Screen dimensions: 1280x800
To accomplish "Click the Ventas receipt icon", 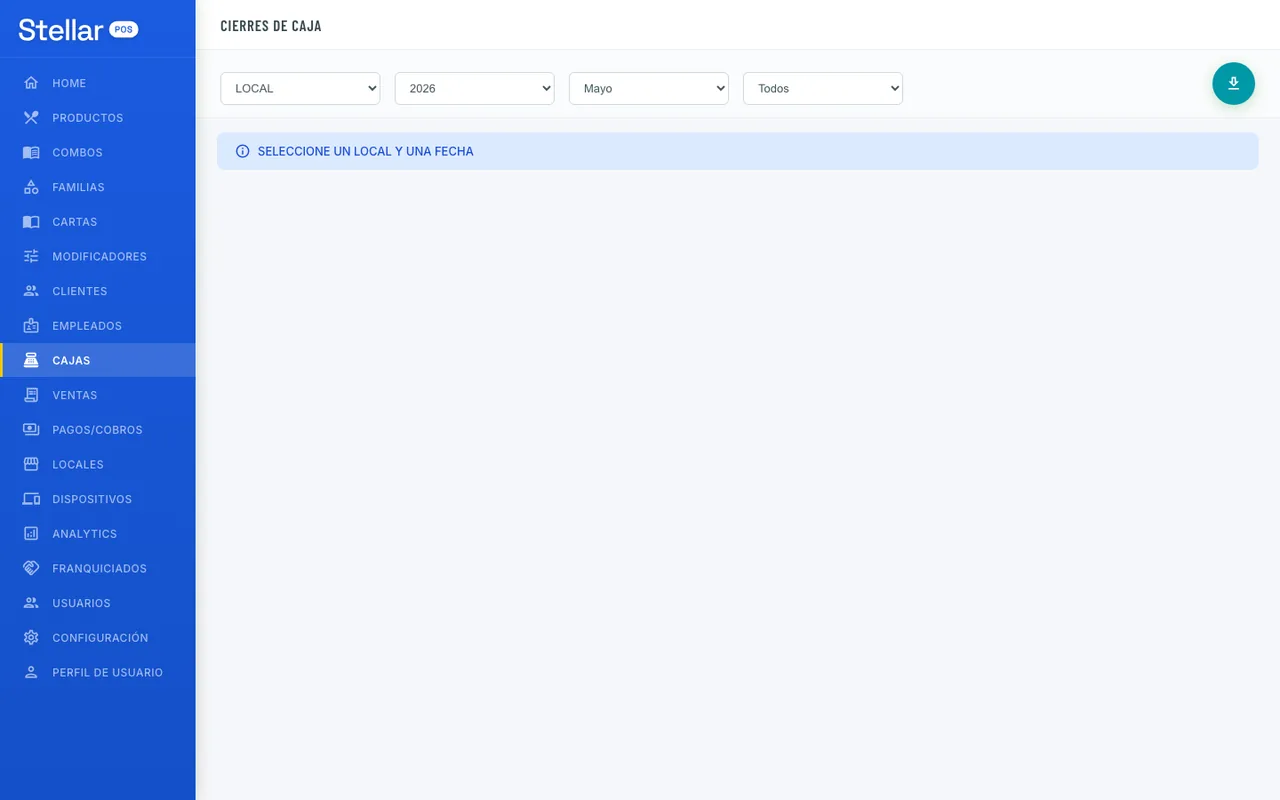I will (x=31, y=395).
